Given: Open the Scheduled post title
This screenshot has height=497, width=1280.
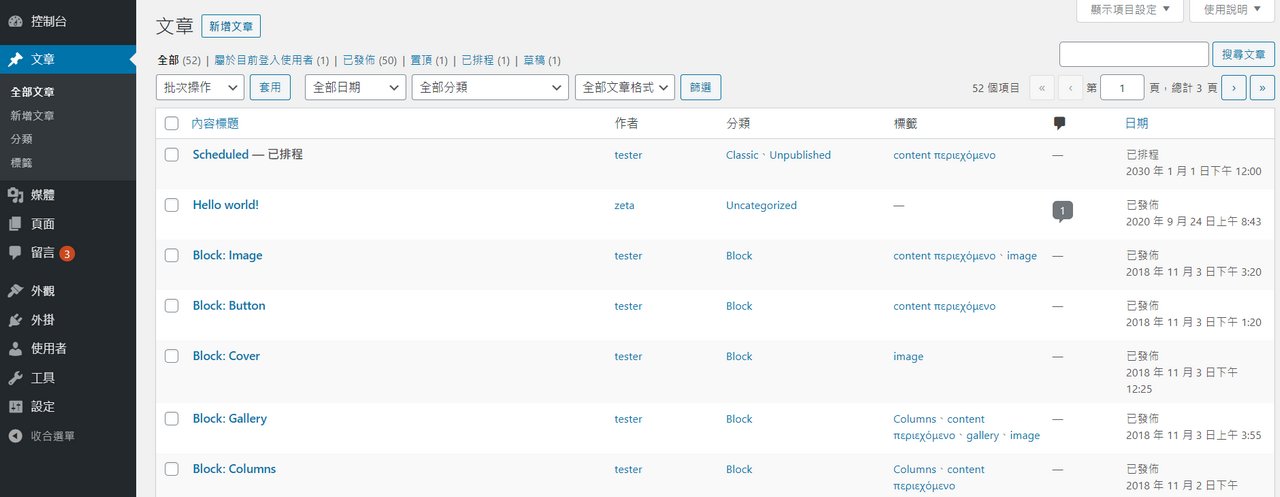Looking at the screenshot, I should point(220,155).
